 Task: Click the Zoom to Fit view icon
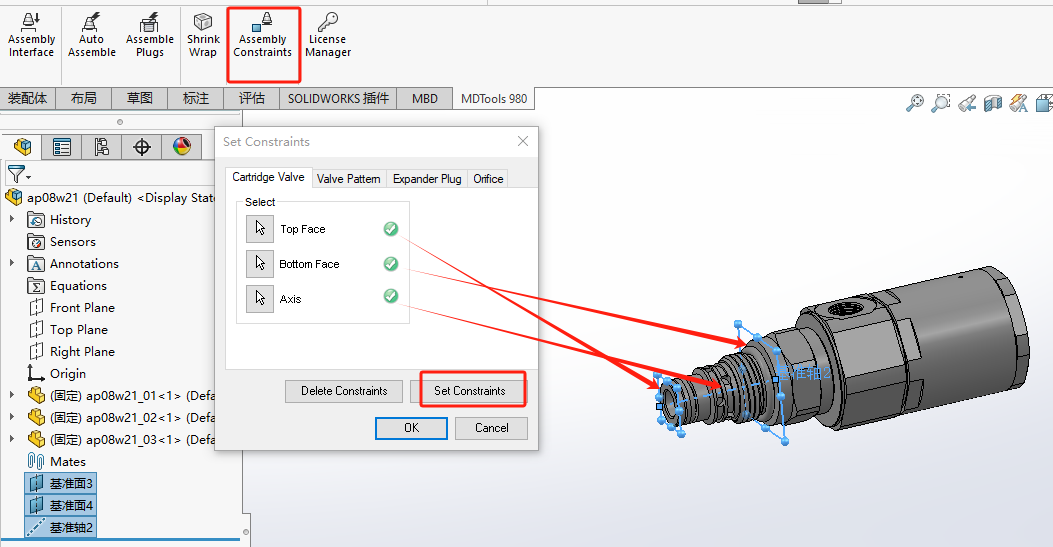pyautogui.click(x=915, y=103)
